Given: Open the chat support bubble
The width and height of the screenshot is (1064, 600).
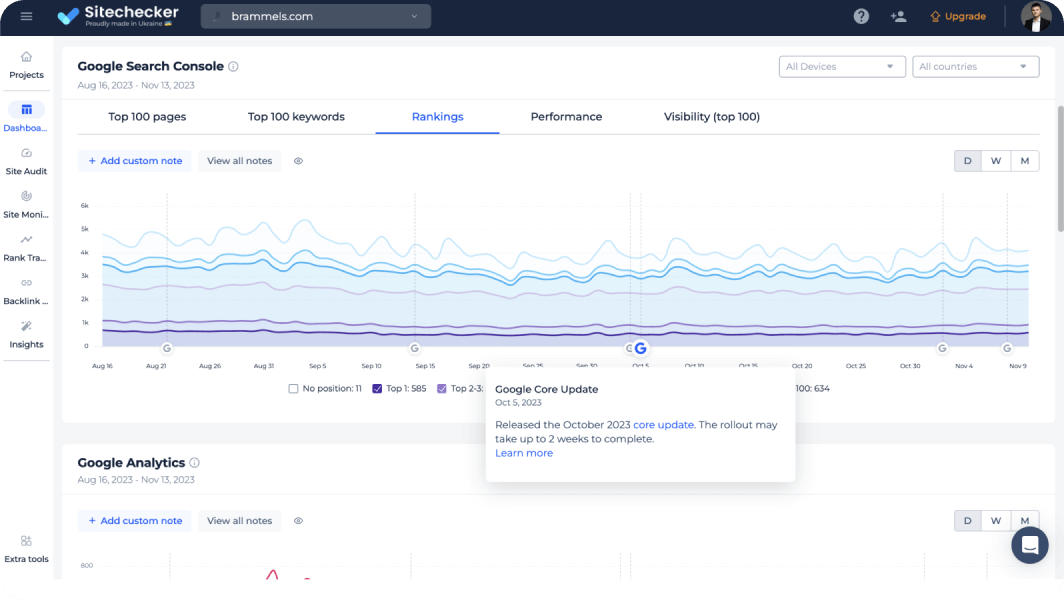Looking at the screenshot, I should pyautogui.click(x=1029, y=545).
